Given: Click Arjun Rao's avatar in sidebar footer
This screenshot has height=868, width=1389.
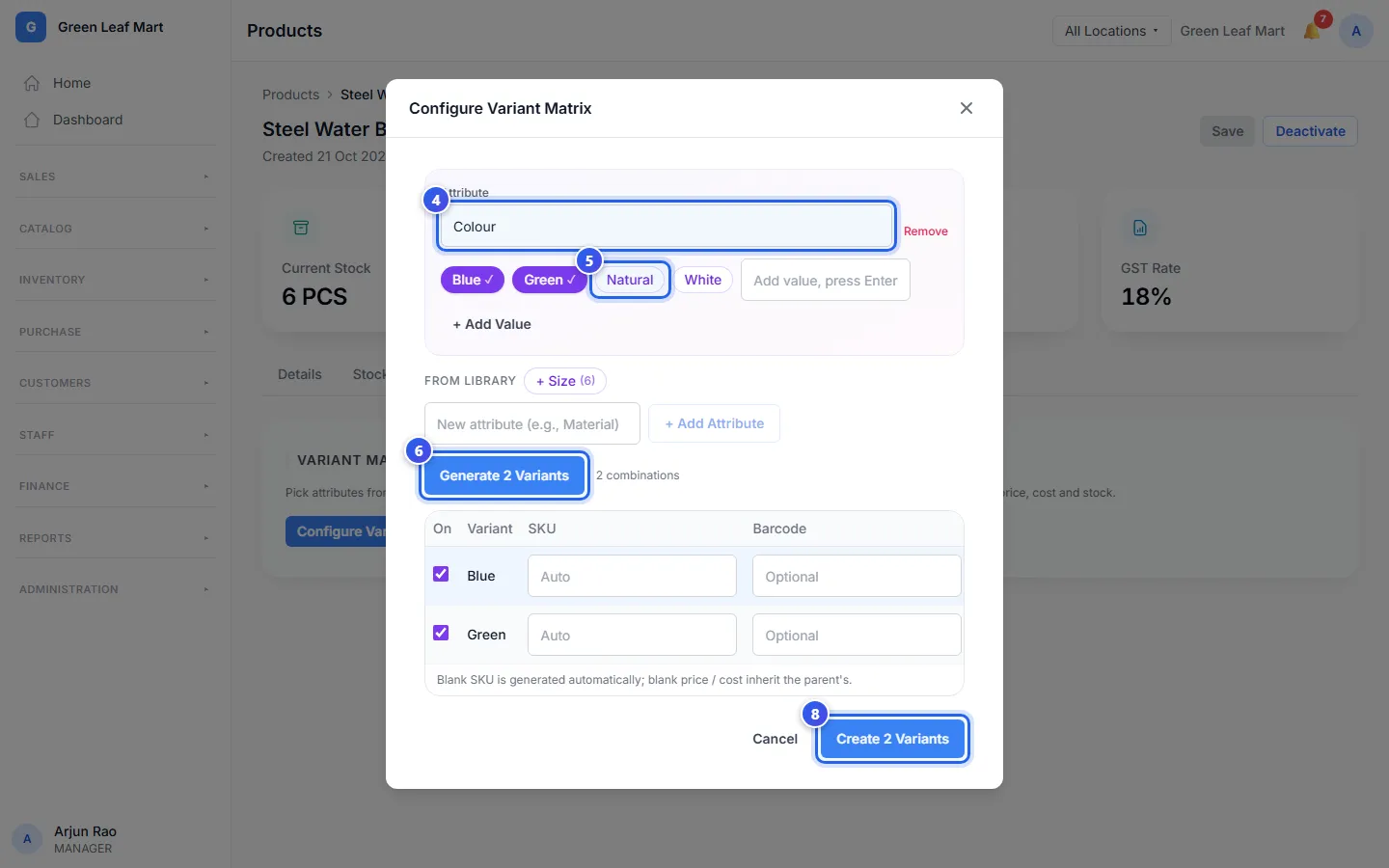Looking at the screenshot, I should tap(27, 839).
